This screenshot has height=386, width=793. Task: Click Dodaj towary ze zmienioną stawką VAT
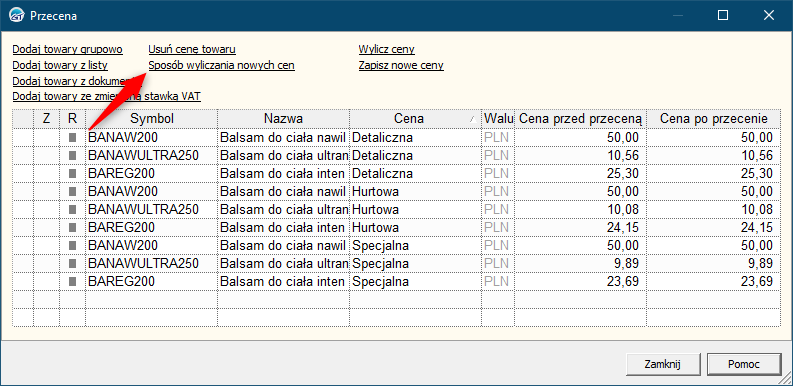tap(107, 96)
